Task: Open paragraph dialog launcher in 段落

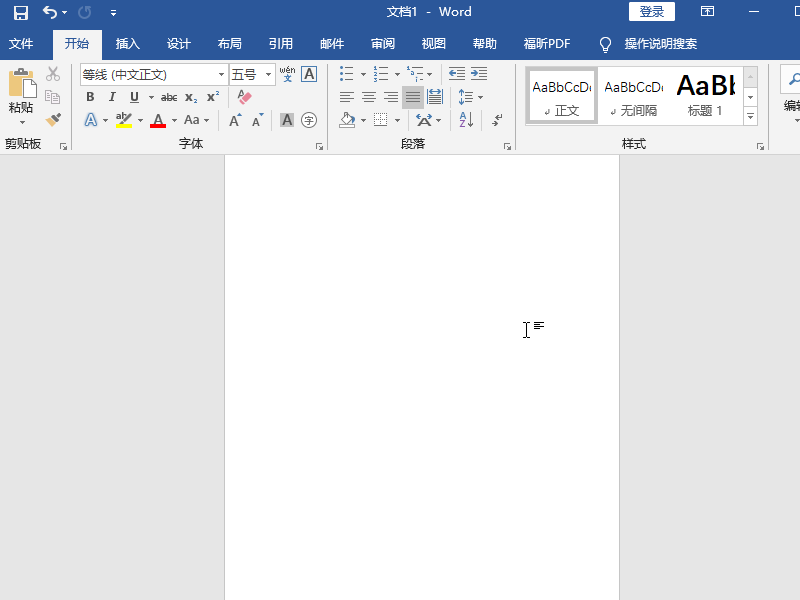Action: point(507,146)
